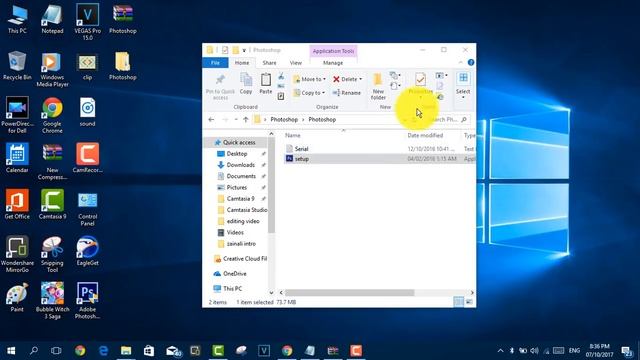Click first Photoshop breadcrumb in address bar

pyautogui.click(x=284, y=120)
